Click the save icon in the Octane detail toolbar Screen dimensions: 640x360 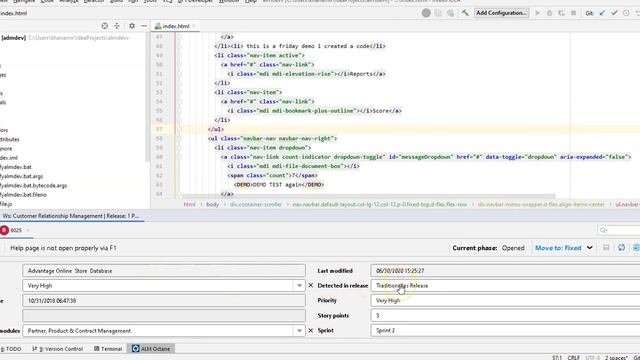[x=606, y=248]
